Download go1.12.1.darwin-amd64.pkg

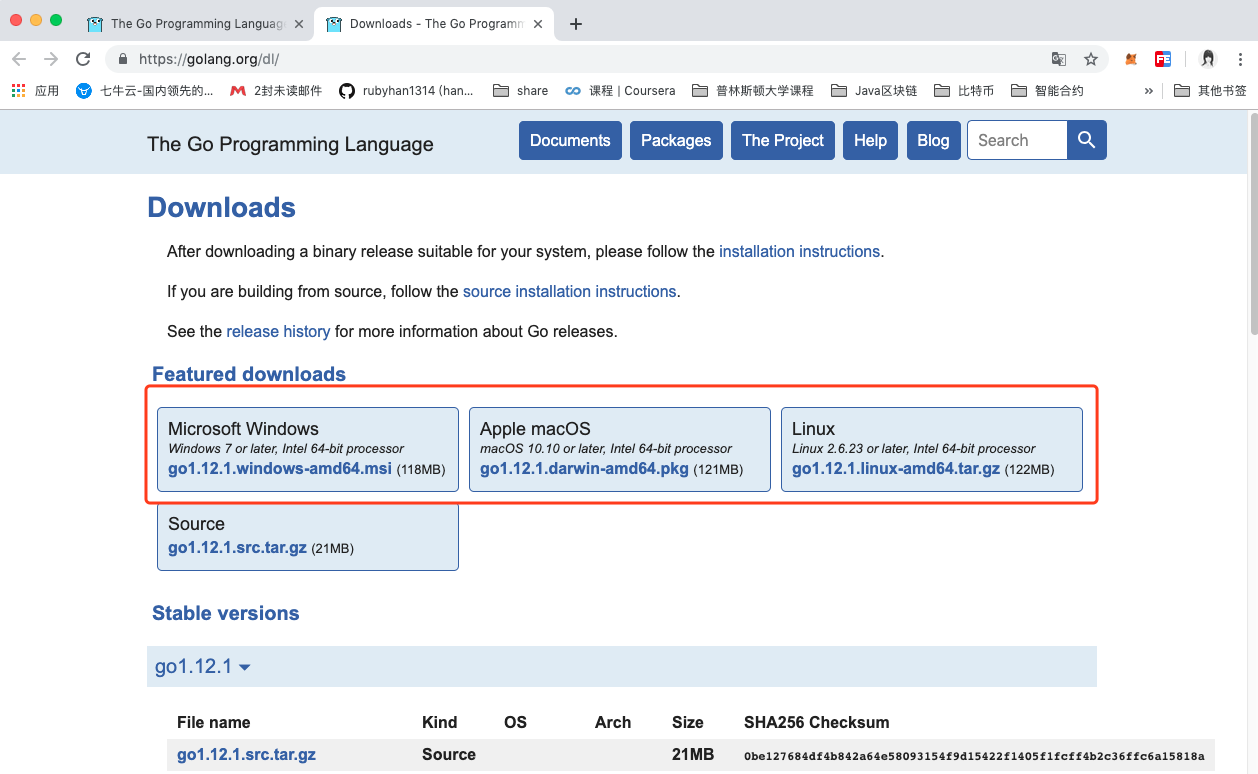(x=584, y=468)
